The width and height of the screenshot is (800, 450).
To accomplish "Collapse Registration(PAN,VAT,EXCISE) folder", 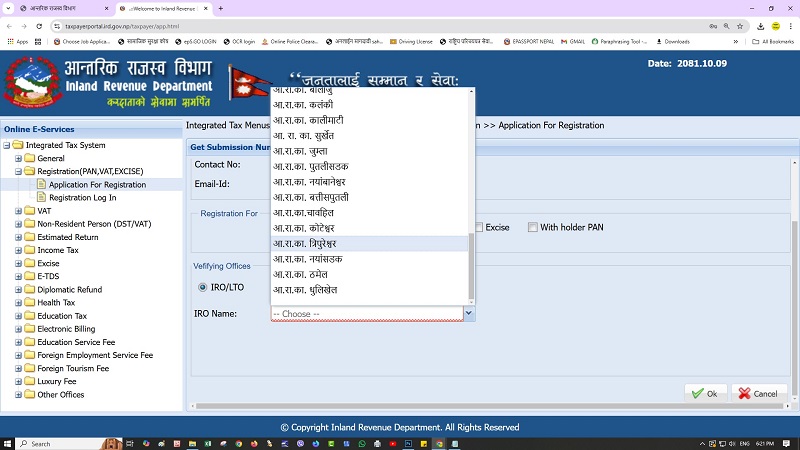I will point(18,171).
